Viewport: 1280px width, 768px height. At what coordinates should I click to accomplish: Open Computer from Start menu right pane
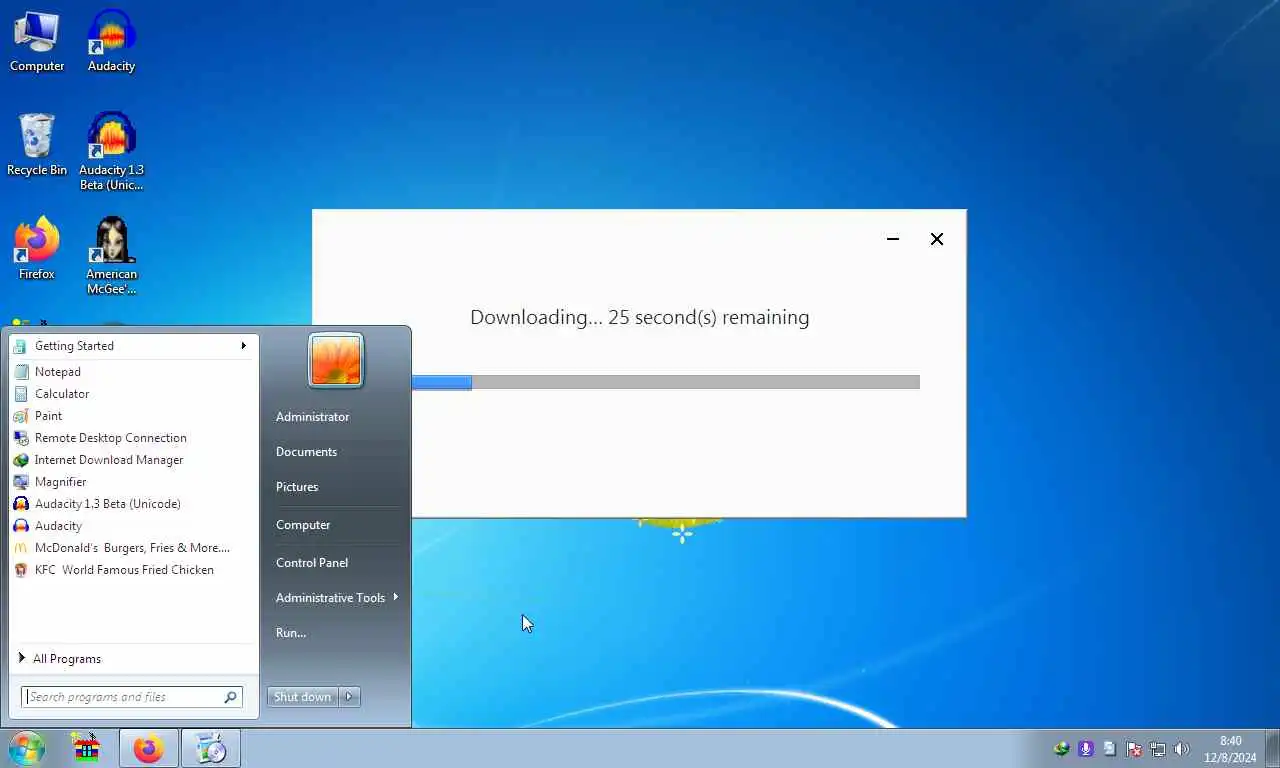tap(303, 525)
